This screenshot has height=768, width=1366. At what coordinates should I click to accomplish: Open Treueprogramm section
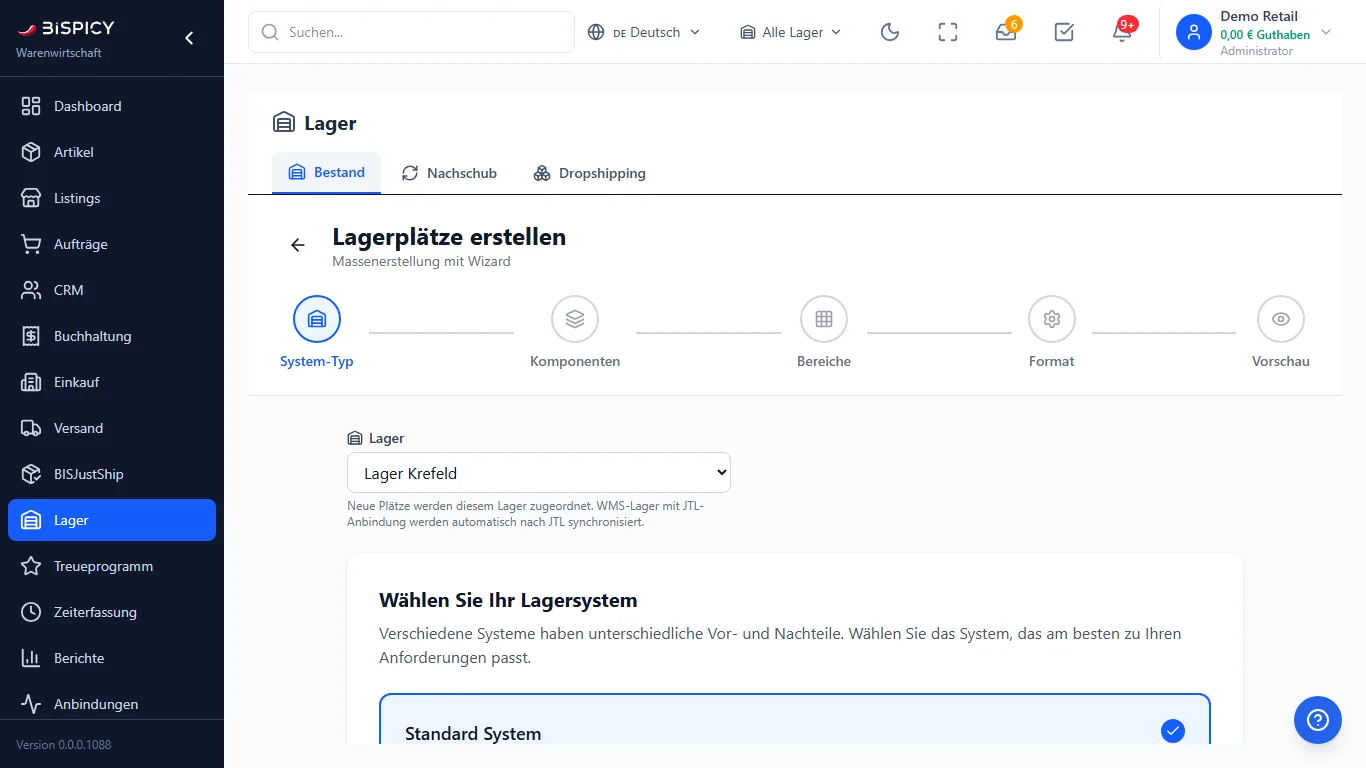coord(112,566)
